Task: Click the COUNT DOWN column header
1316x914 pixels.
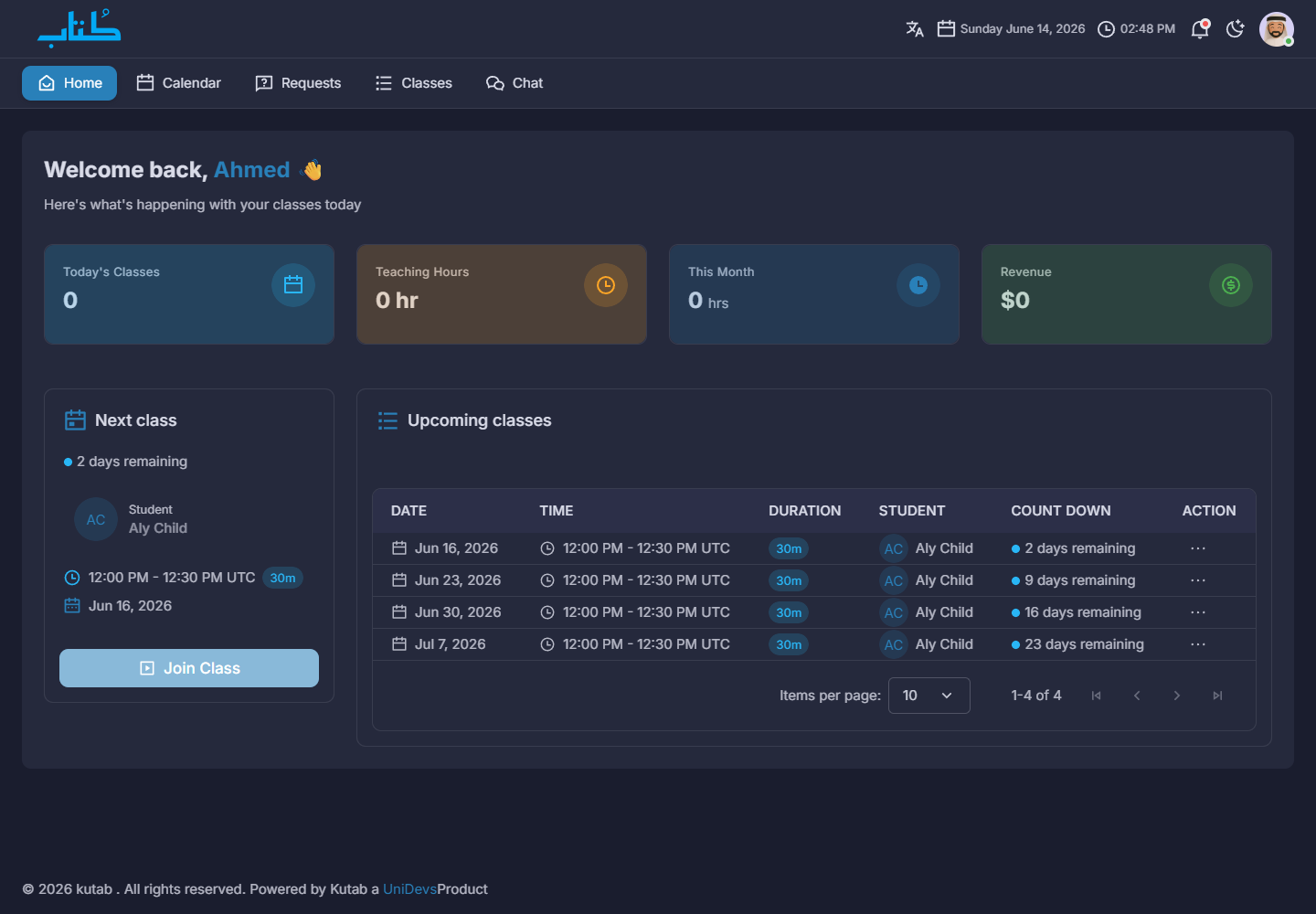Action: click(x=1061, y=511)
